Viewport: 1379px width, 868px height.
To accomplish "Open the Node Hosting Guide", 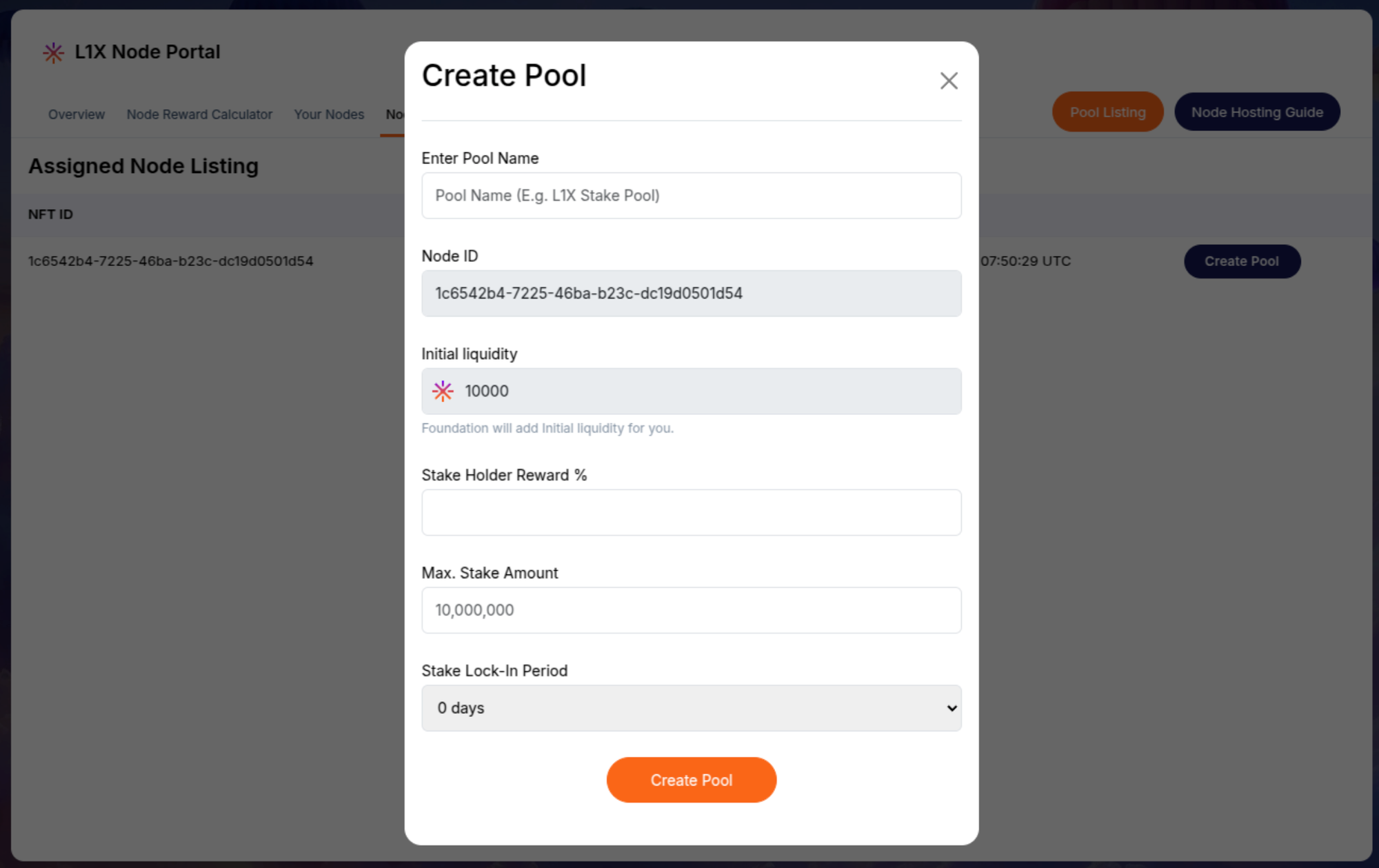I will click(1257, 112).
